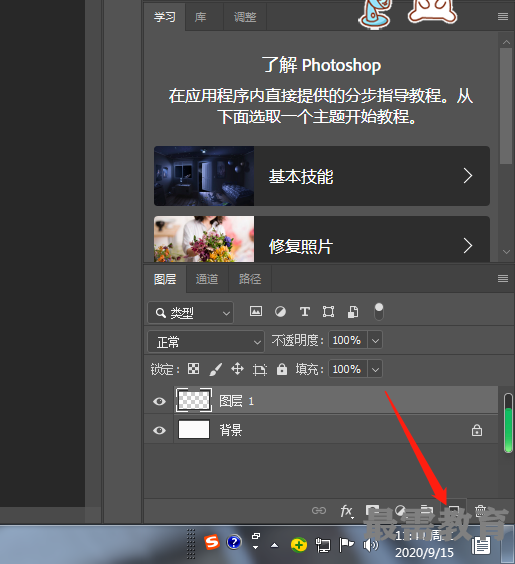This screenshot has height=564, width=515.
Task: Lock position with the move-arrows icon
Action: point(237,369)
